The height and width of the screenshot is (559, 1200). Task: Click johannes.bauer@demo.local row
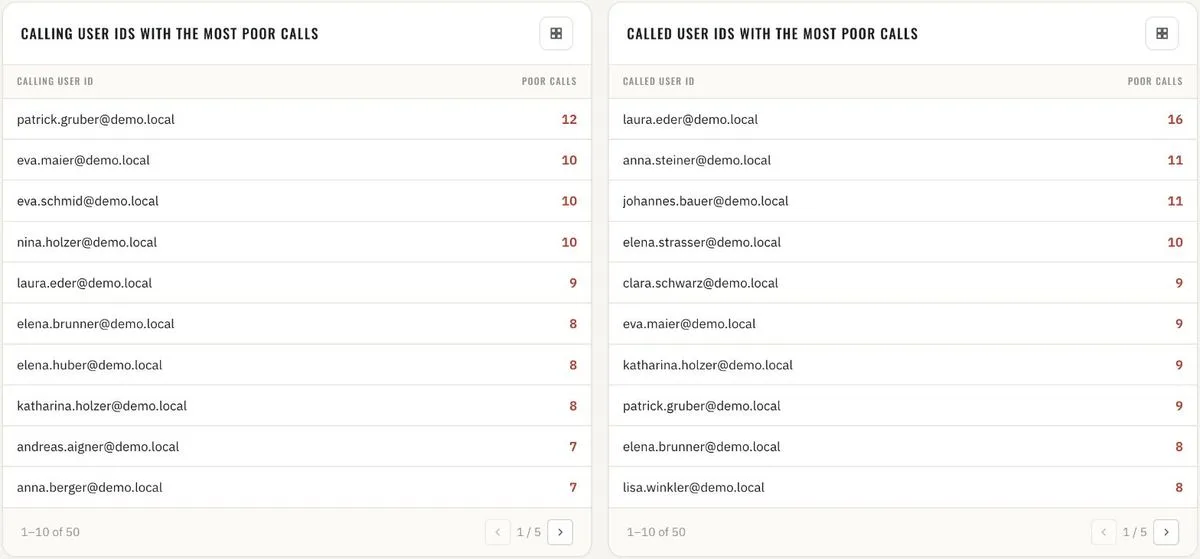tap(903, 201)
